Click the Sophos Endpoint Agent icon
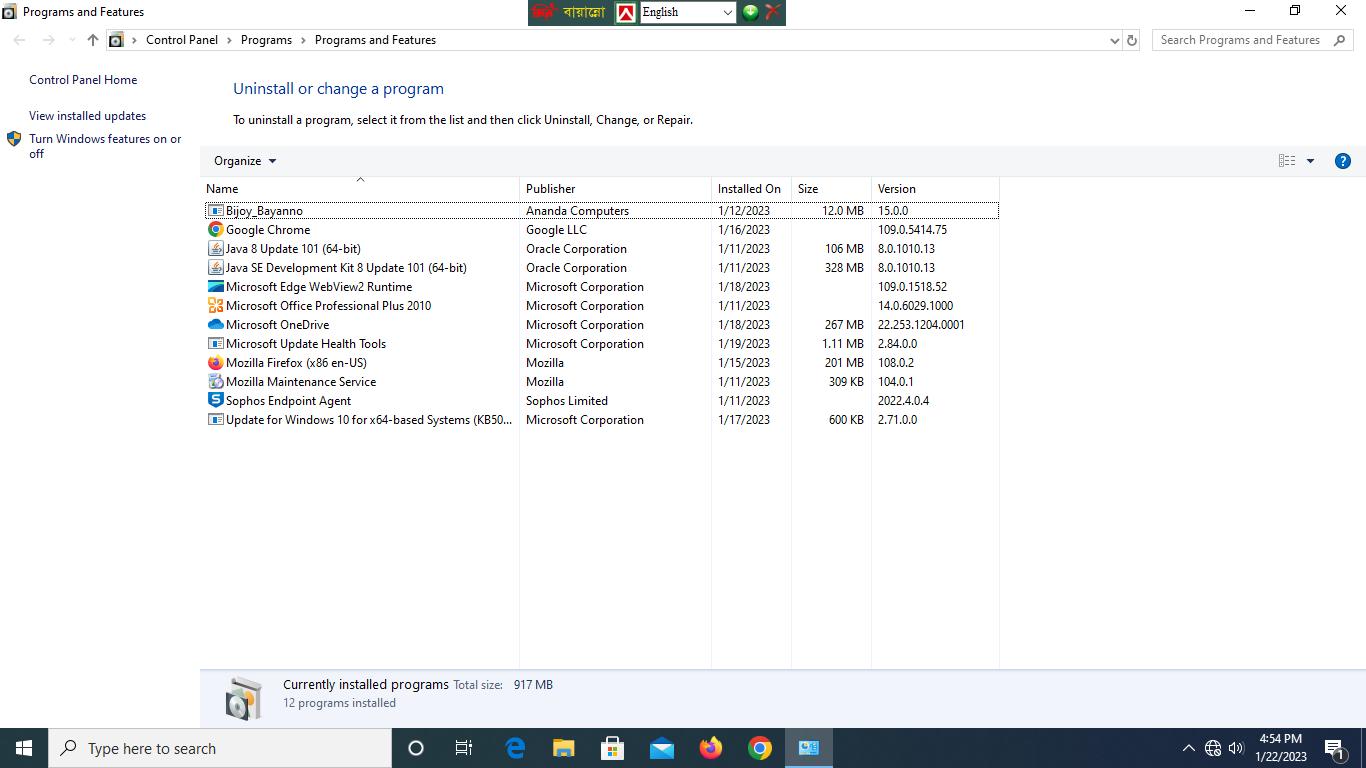 click(215, 401)
